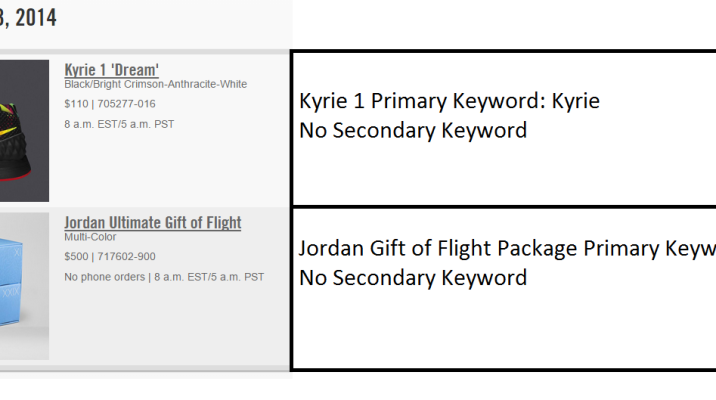Click the 717602-900 style code
Viewport: 716px width, 400px height.
[x=126, y=257]
